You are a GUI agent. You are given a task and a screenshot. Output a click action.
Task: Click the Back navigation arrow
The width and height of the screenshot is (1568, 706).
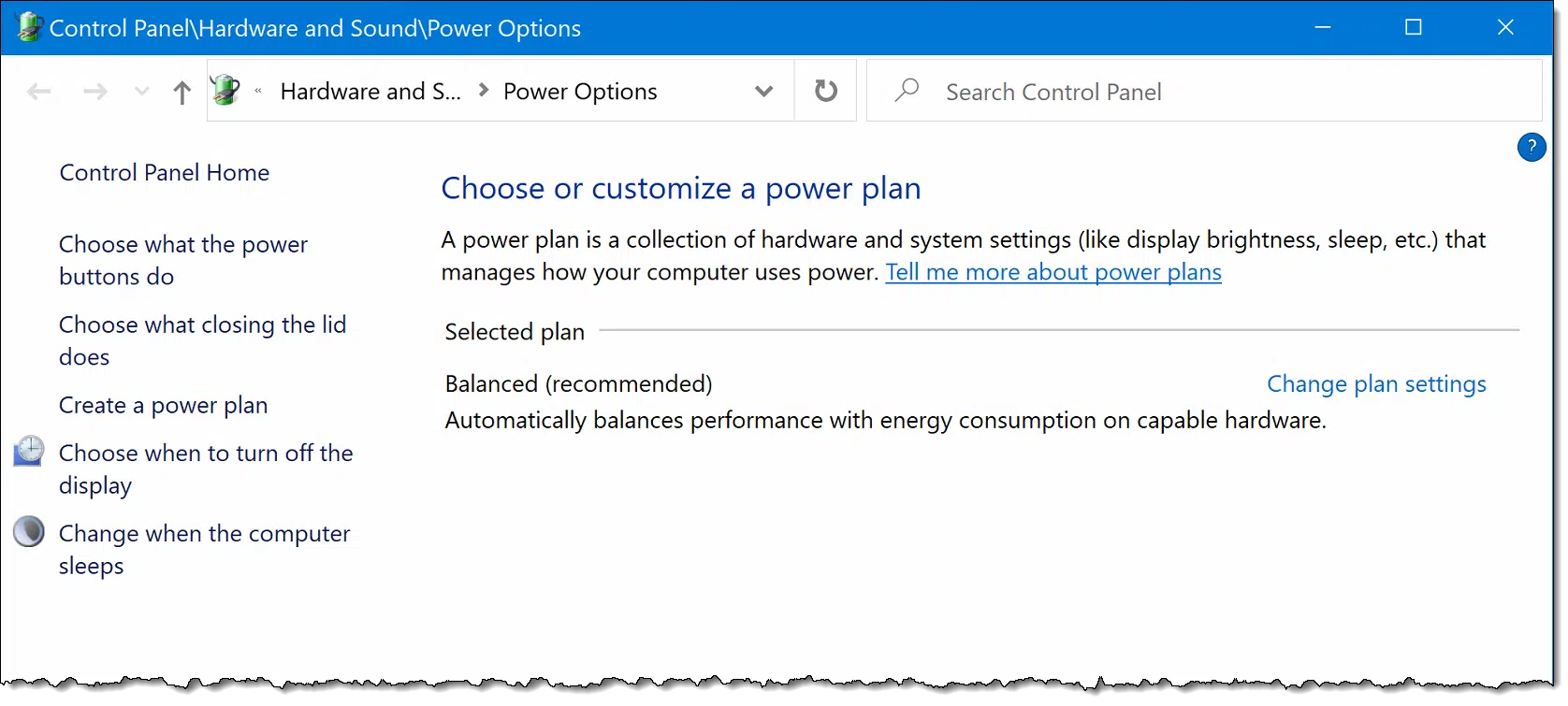(39, 92)
